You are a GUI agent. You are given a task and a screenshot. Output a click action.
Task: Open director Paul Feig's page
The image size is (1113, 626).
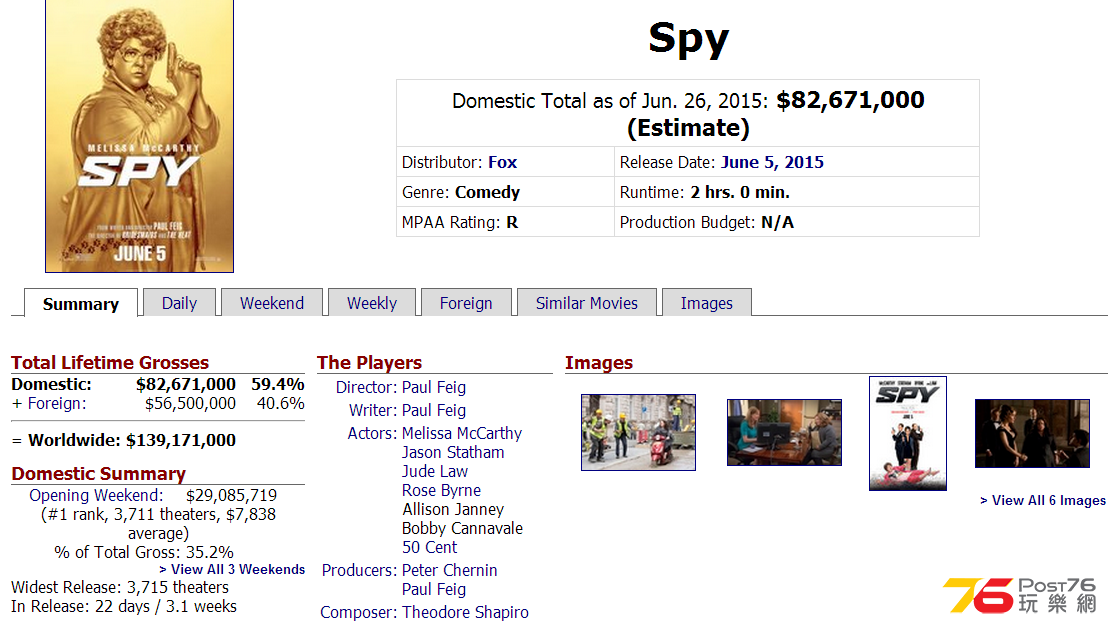(434, 388)
